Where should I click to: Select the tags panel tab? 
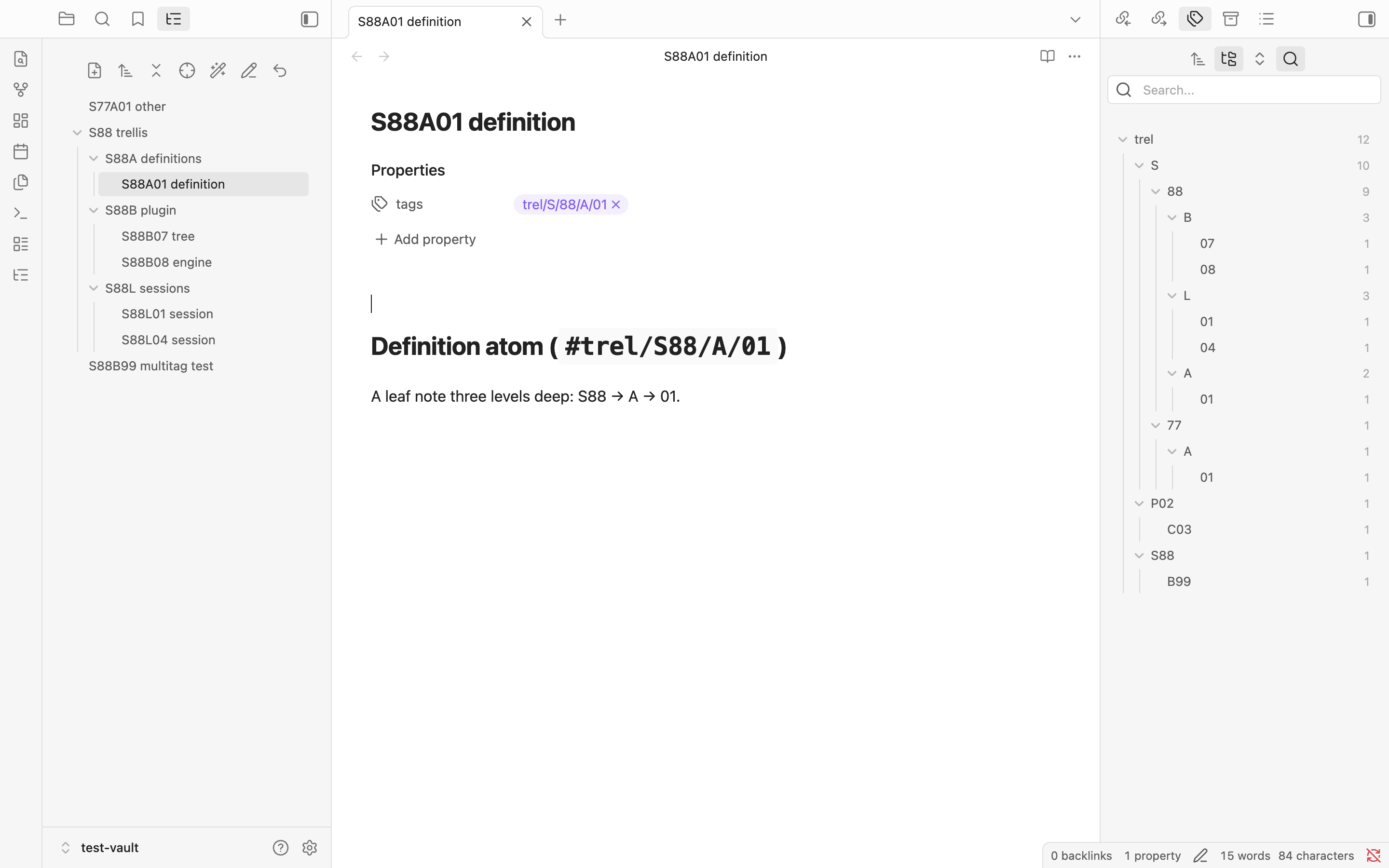coord(1195,19)
